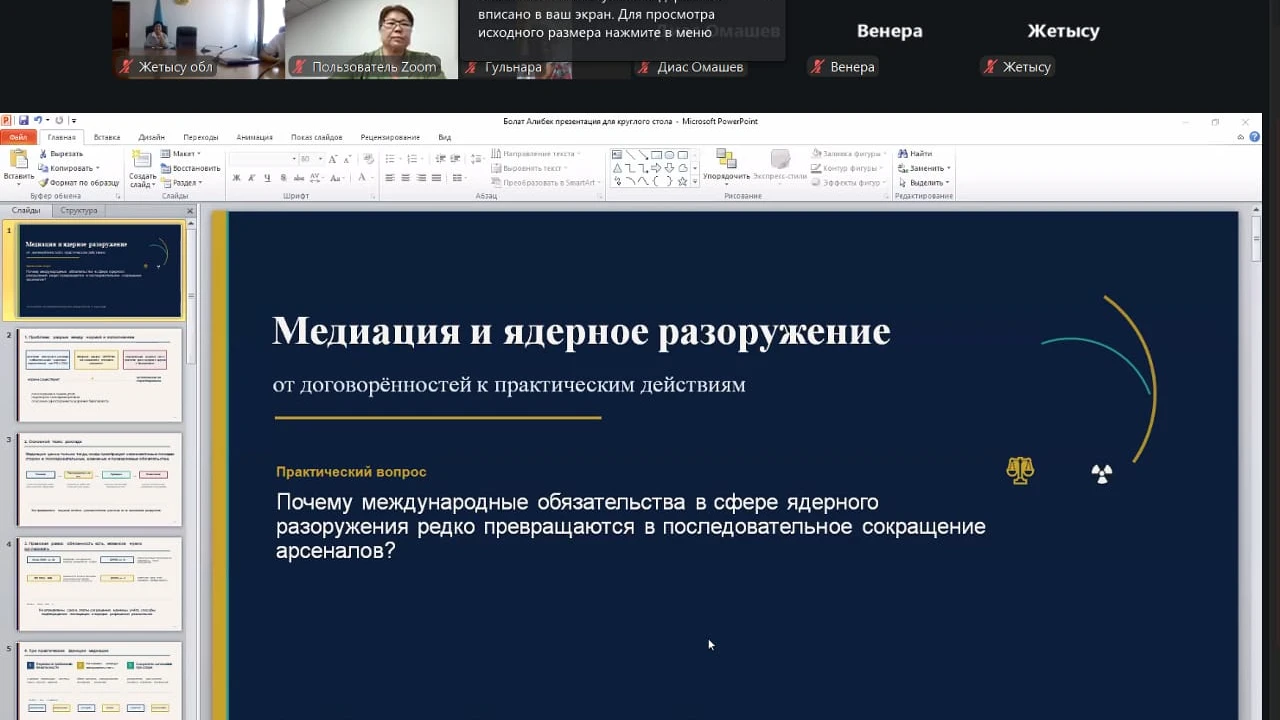The height and width of the screenshot is (720, 1280).
Task: Reset slide with Восстановить
Action: 190,168
